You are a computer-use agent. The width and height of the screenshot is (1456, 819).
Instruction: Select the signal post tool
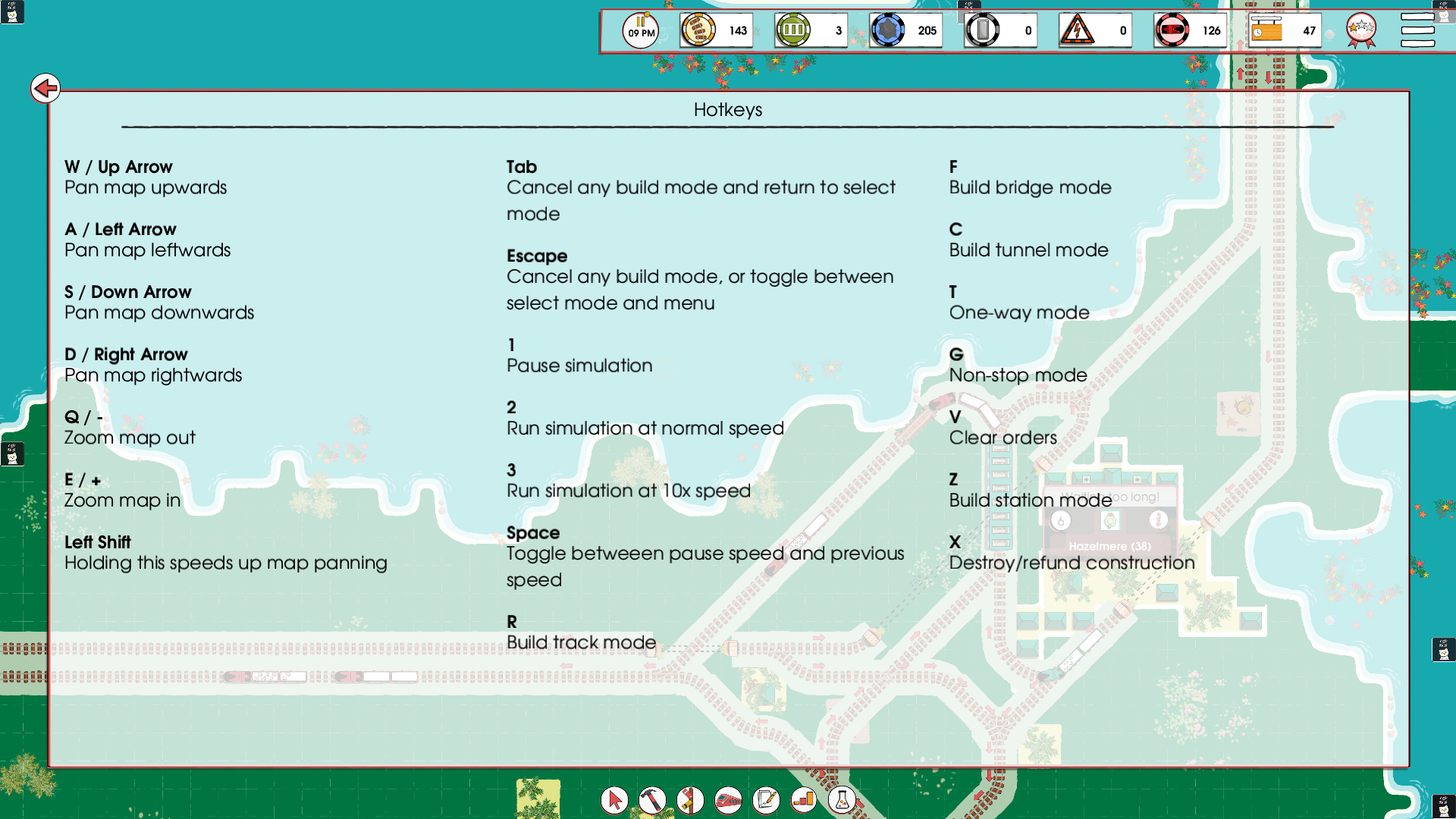[x=690, y=799]
